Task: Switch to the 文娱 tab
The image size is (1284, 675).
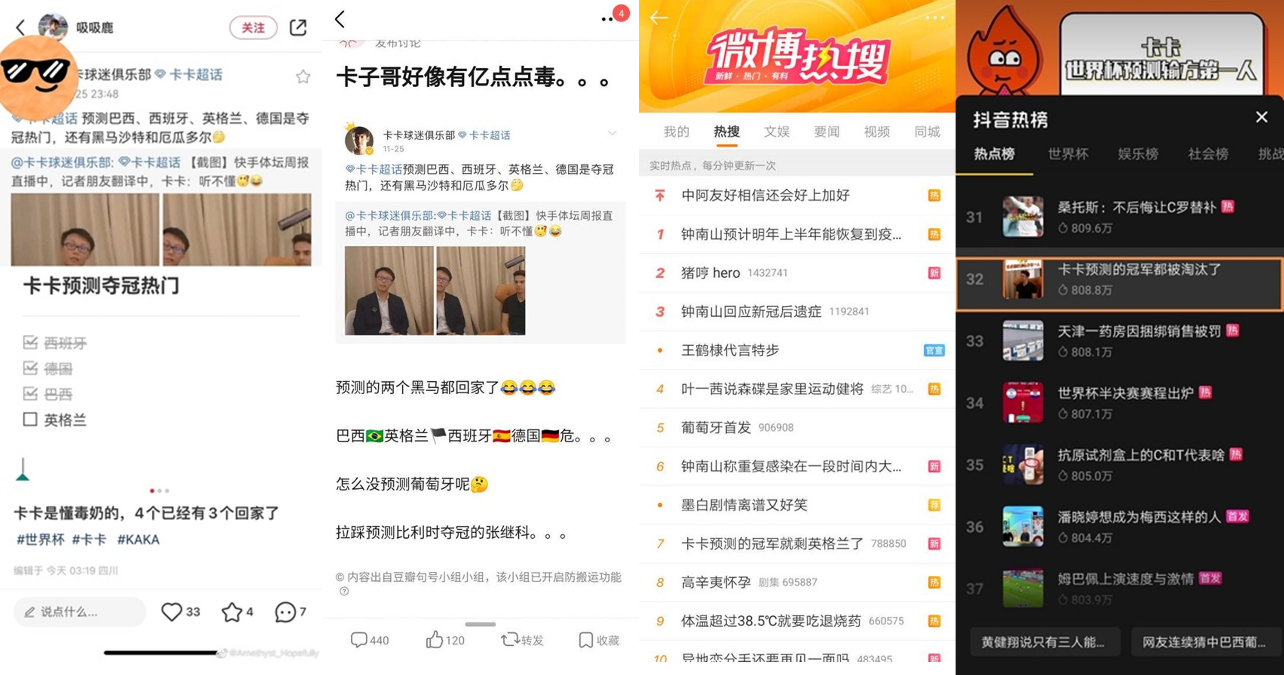Action: [x=777, y=132]
